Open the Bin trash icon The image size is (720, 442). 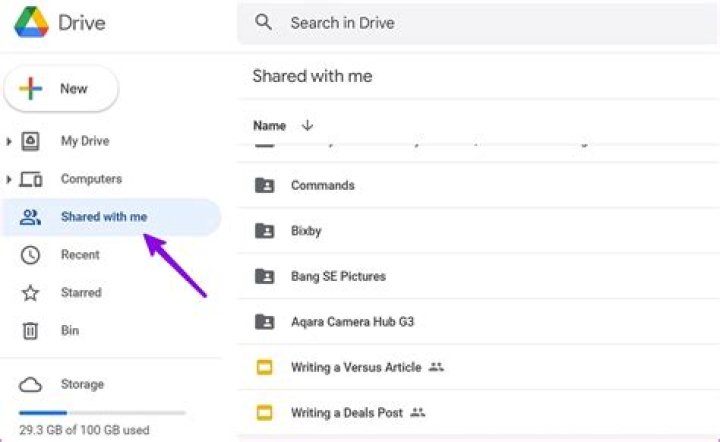pos(30,331)
